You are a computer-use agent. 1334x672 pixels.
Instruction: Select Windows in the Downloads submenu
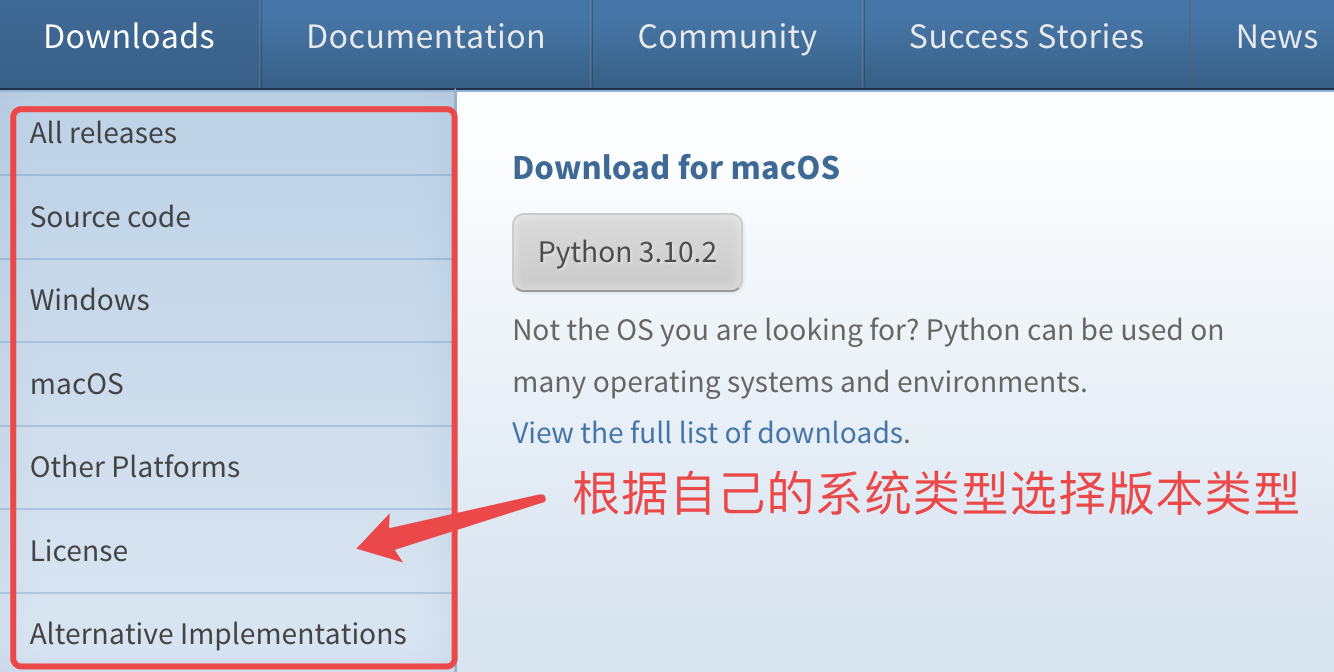pos(90,300)
